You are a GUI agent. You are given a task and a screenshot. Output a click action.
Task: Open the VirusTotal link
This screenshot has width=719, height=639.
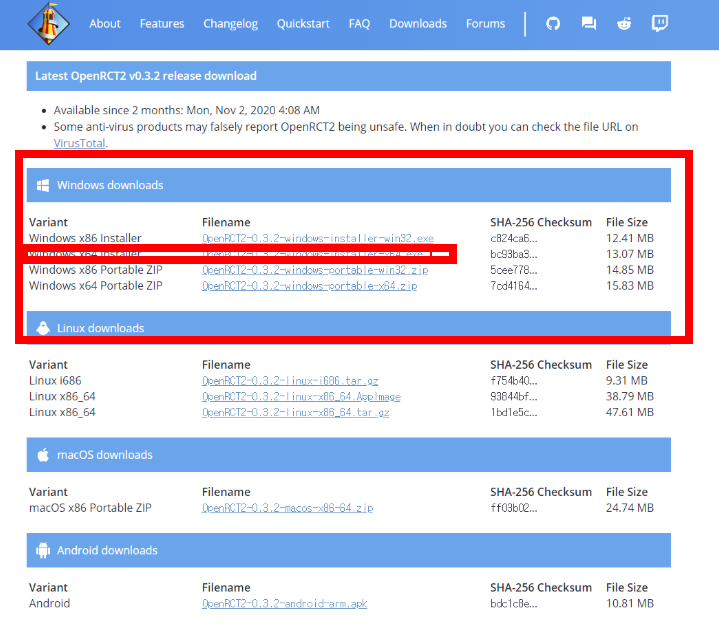[79, 143]
